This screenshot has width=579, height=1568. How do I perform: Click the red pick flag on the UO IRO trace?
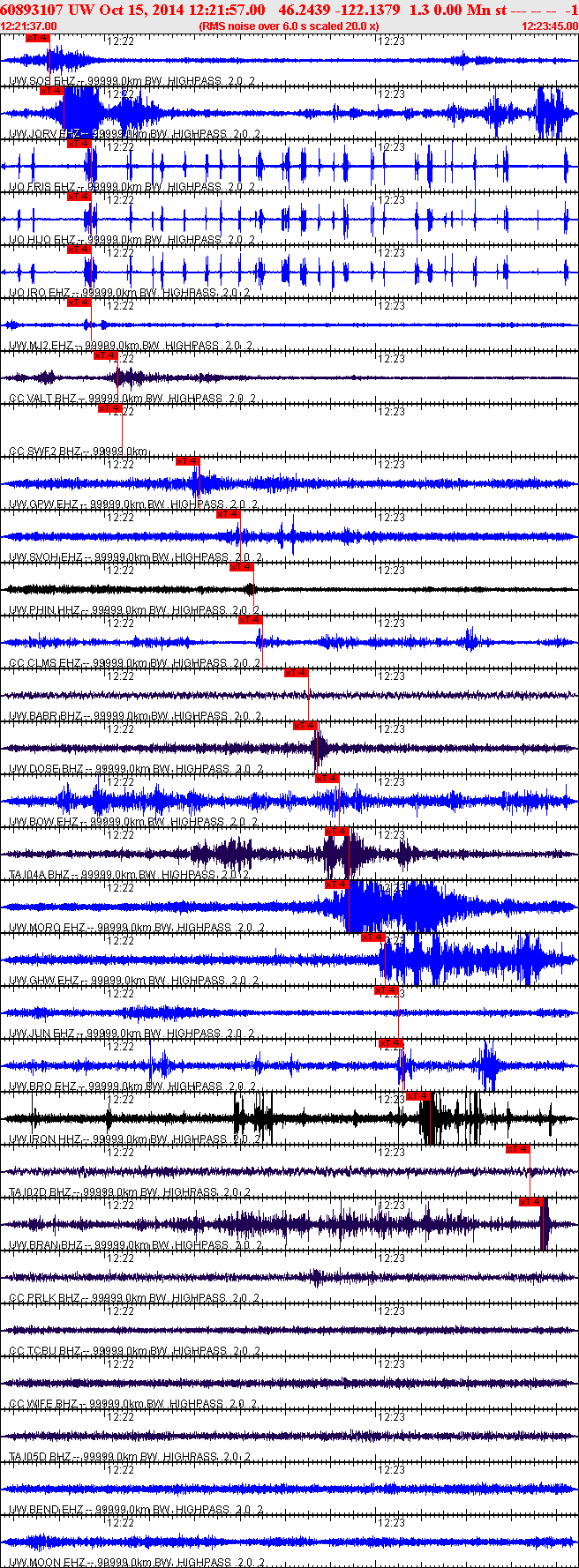coord(79,250)
